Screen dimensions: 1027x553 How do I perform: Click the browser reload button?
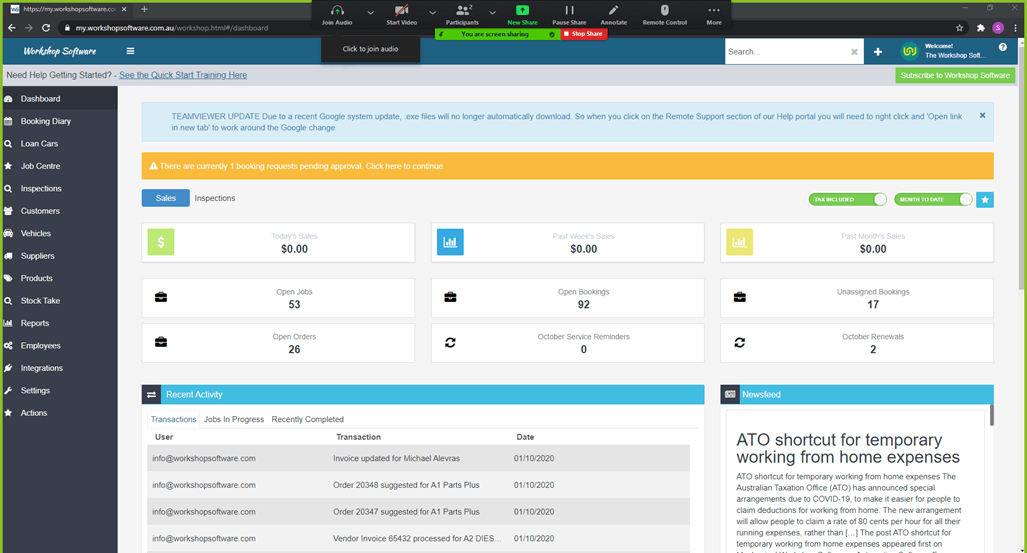tap(46, 28)
